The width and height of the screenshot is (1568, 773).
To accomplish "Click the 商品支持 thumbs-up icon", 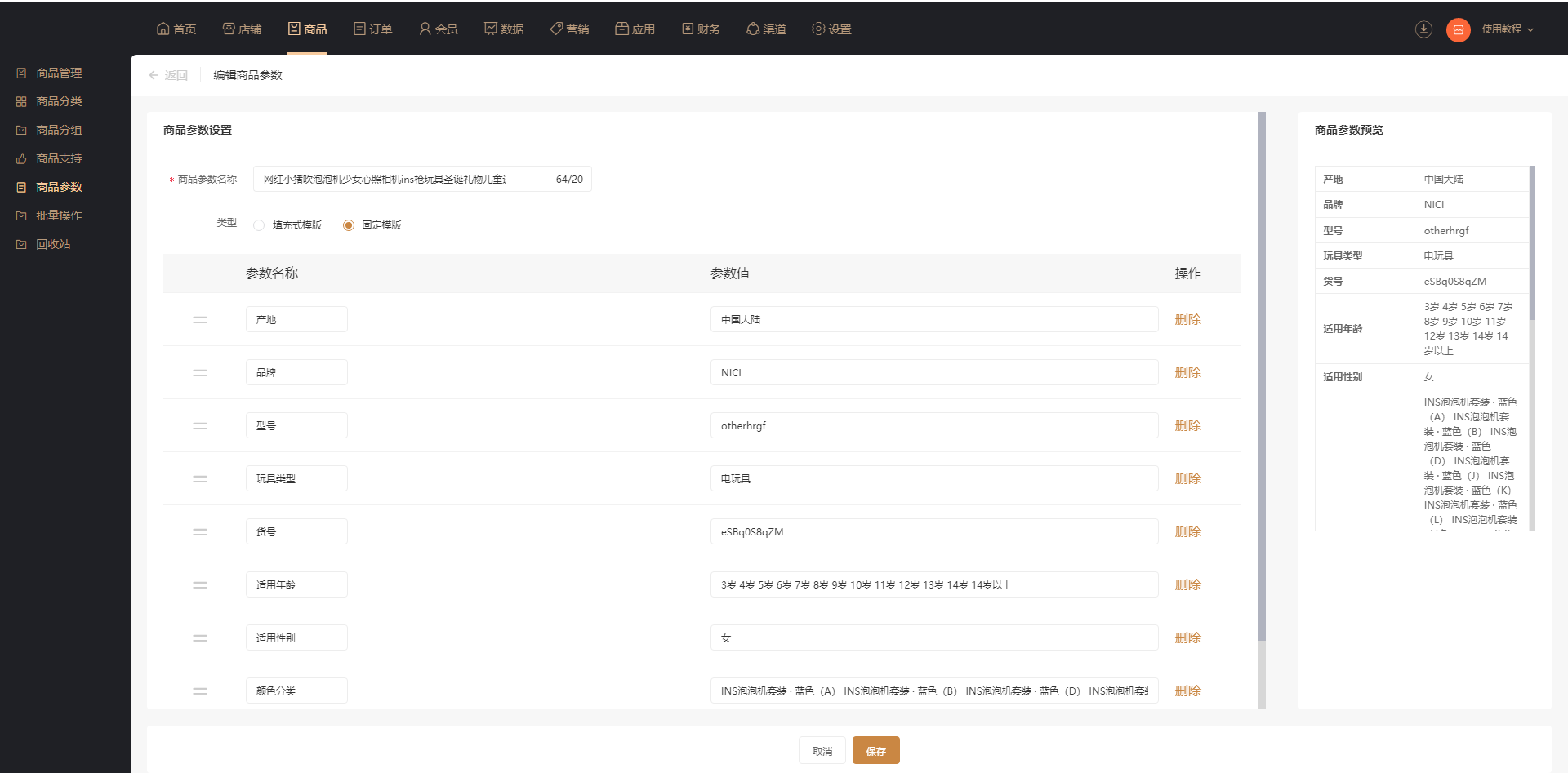I will 21,158.
